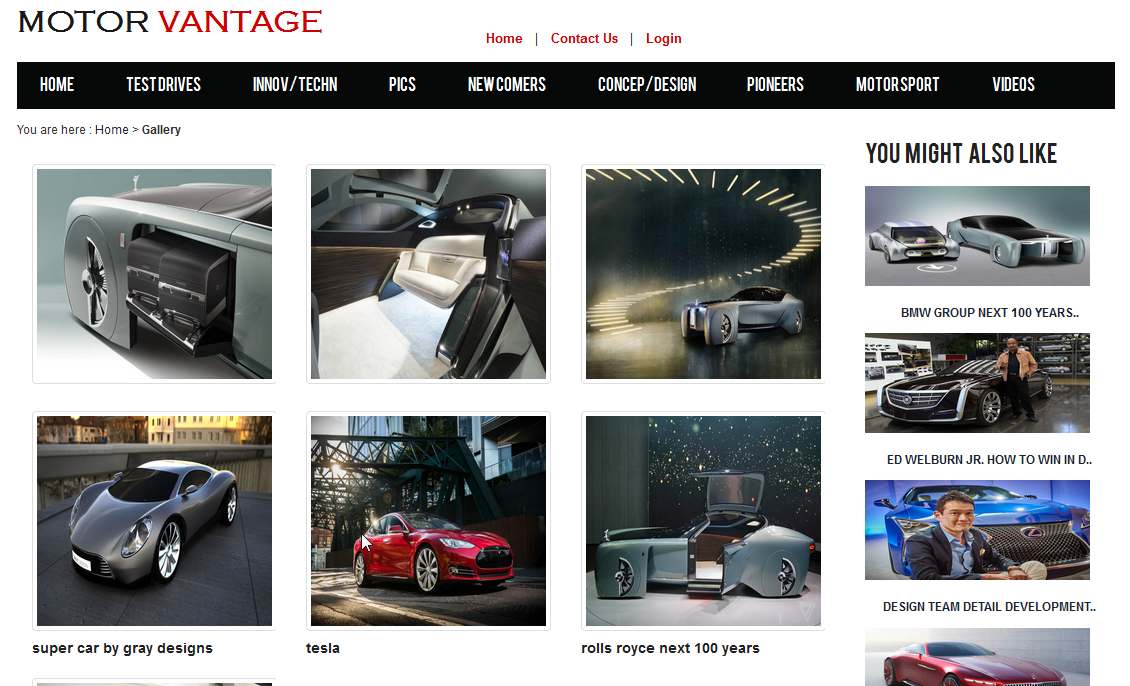Image resolution: width=1130 pixels, height=686 pixels.
Task: Click the MOTOR VANTAGE logo
Action: click(168, 21)
